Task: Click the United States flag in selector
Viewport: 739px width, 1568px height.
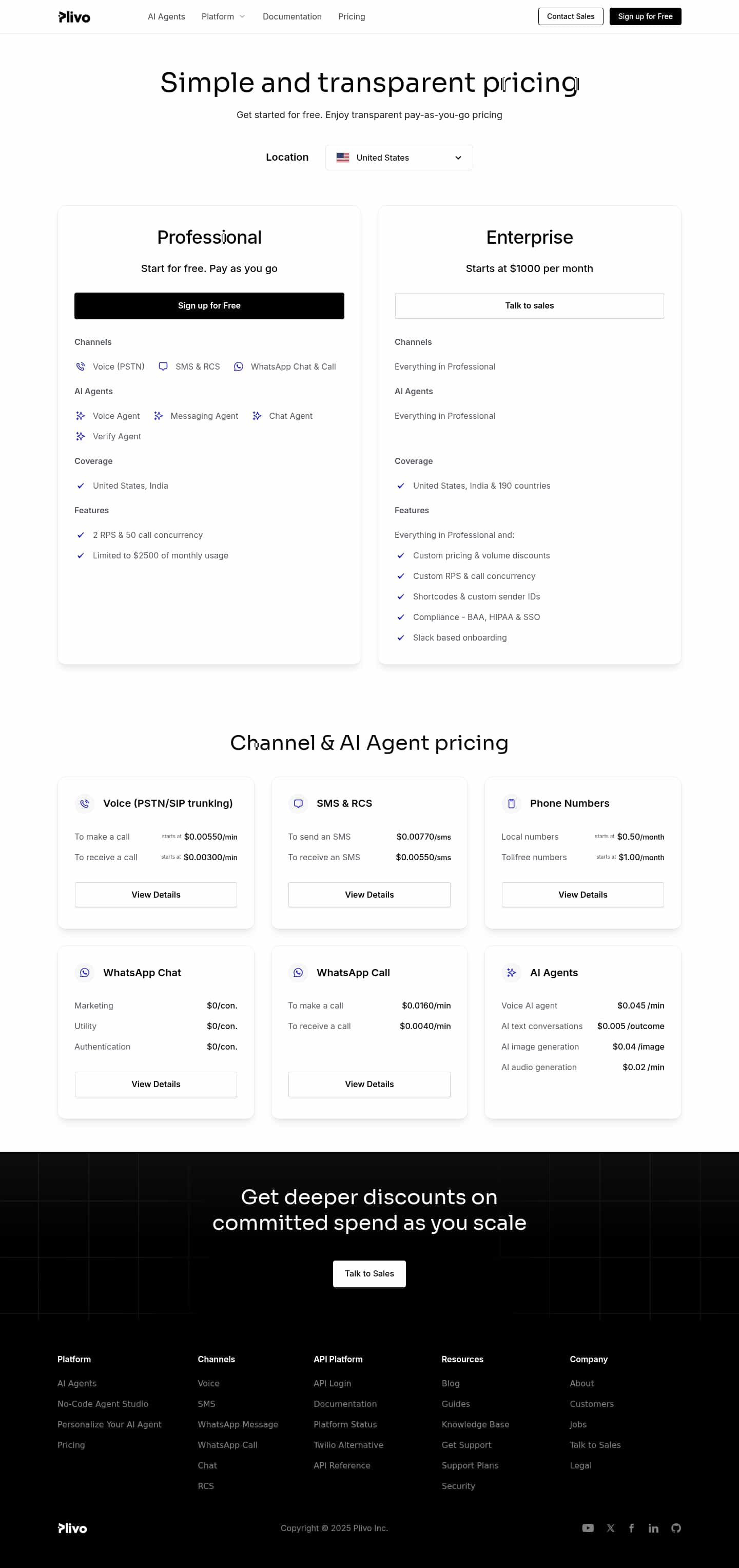Action: 343,158
